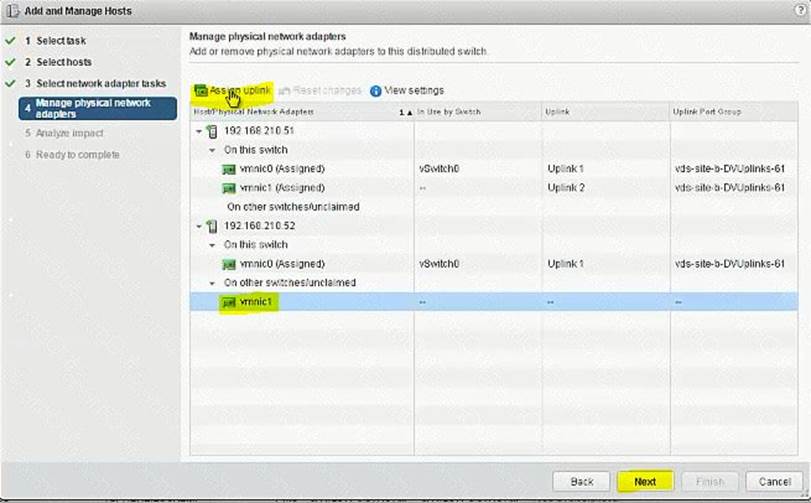Go to step 1 Select task
Viewport: 811px width, 503px height.
(60, 41)
